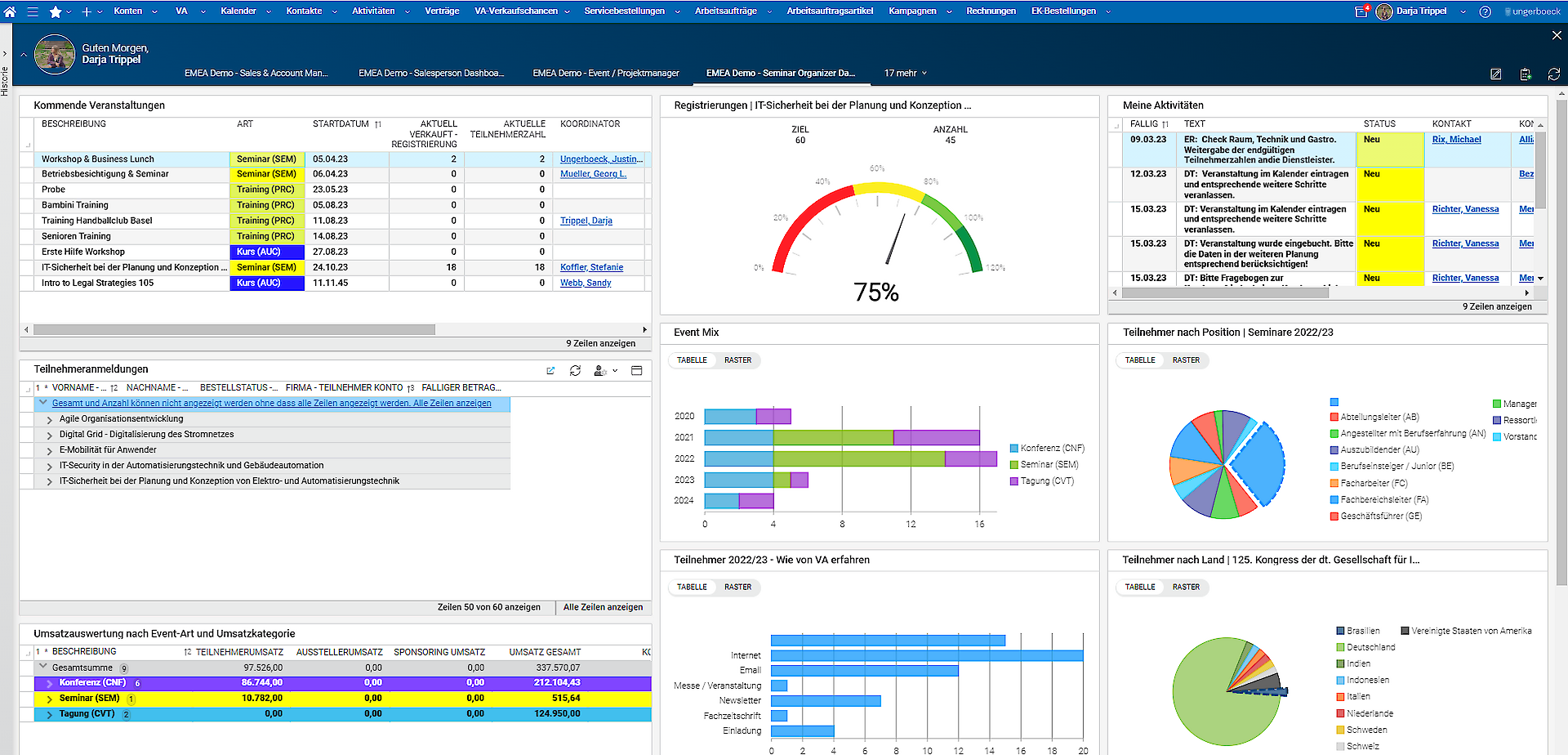The width and height of the screenshot is (1568, 755).
Task: Collapse the greeting header chevron
Action: 24,55
